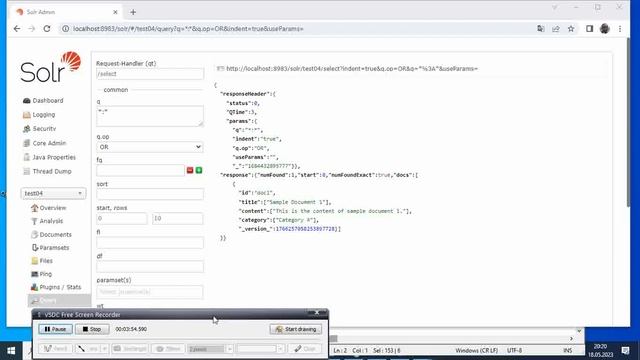The height and width of the screenshot is (360, 640).
Task: Remove fq row with red minus icon
Action: 190,170
